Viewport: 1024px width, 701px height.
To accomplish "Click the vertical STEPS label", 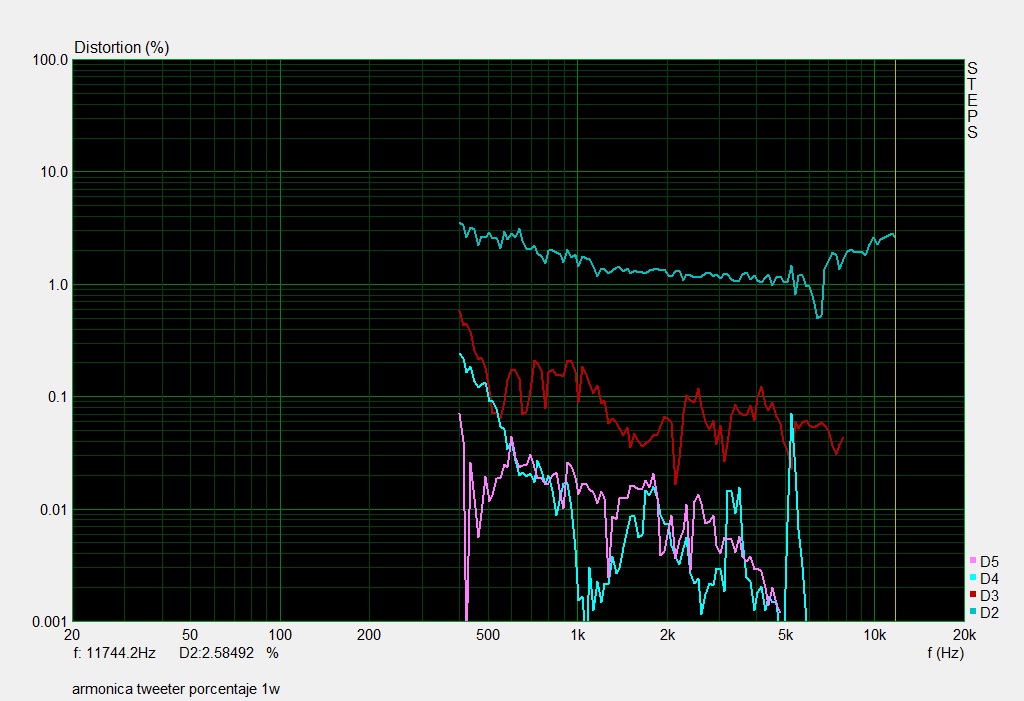I will click(972, 100).
